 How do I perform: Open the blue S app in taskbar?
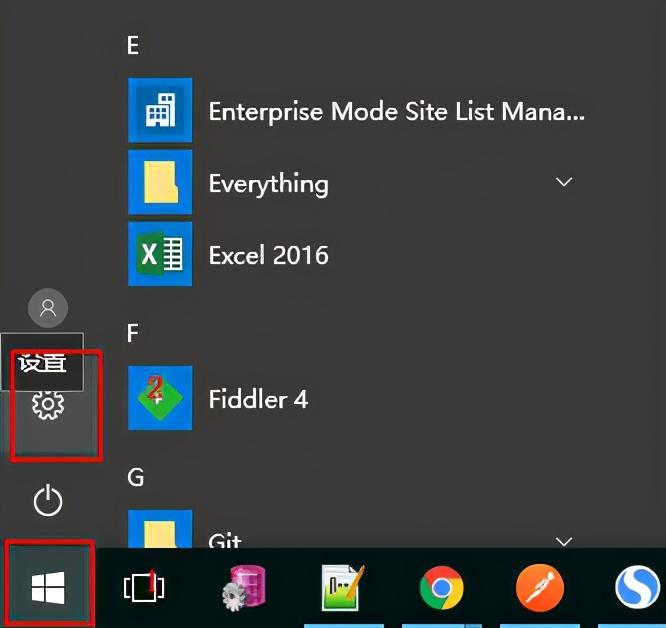click(637, 588)
